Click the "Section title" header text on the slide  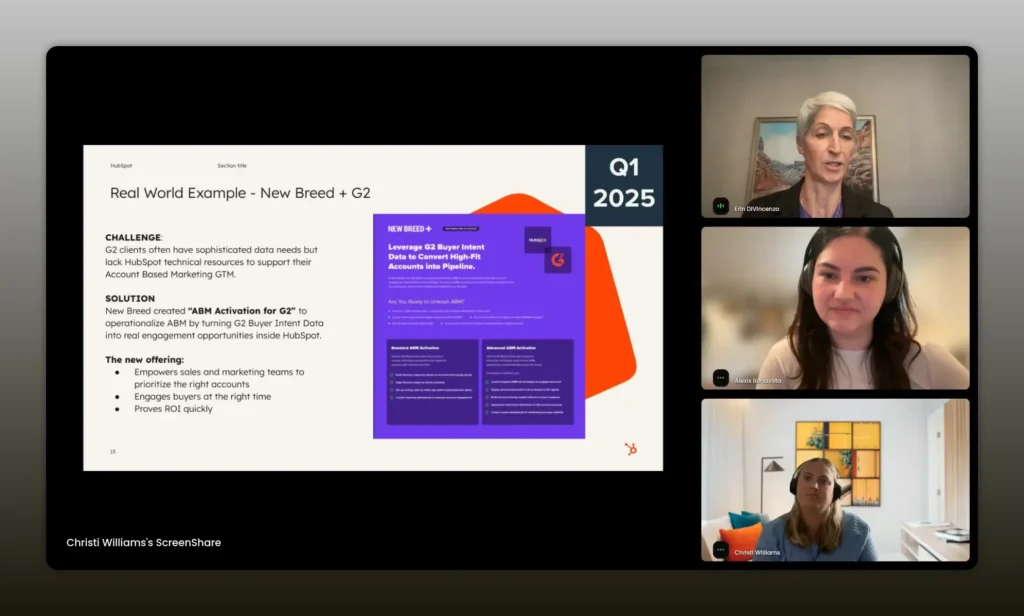pyautogui.click(x=232, y=165)
